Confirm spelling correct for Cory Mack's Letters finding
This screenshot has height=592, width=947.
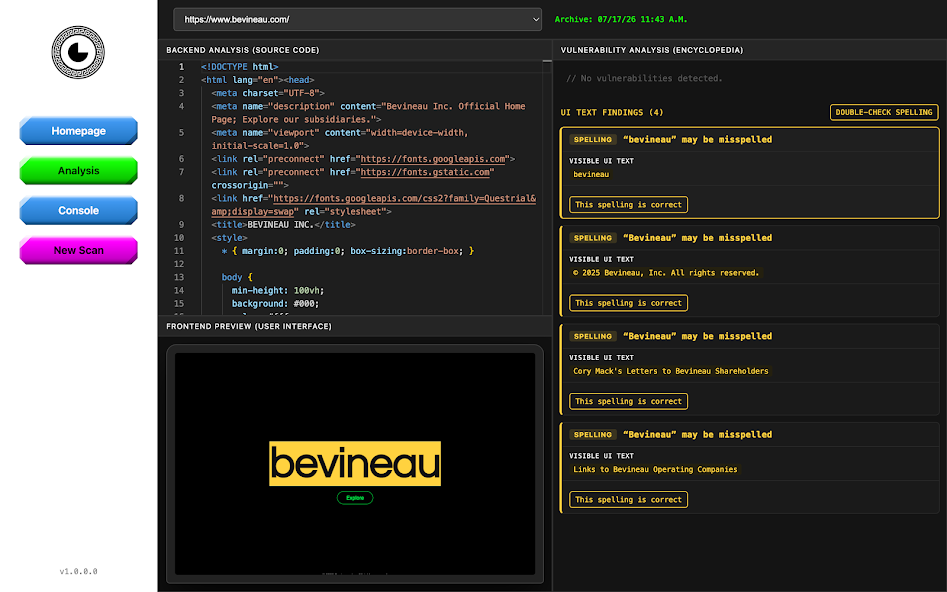tap(628, 401)
